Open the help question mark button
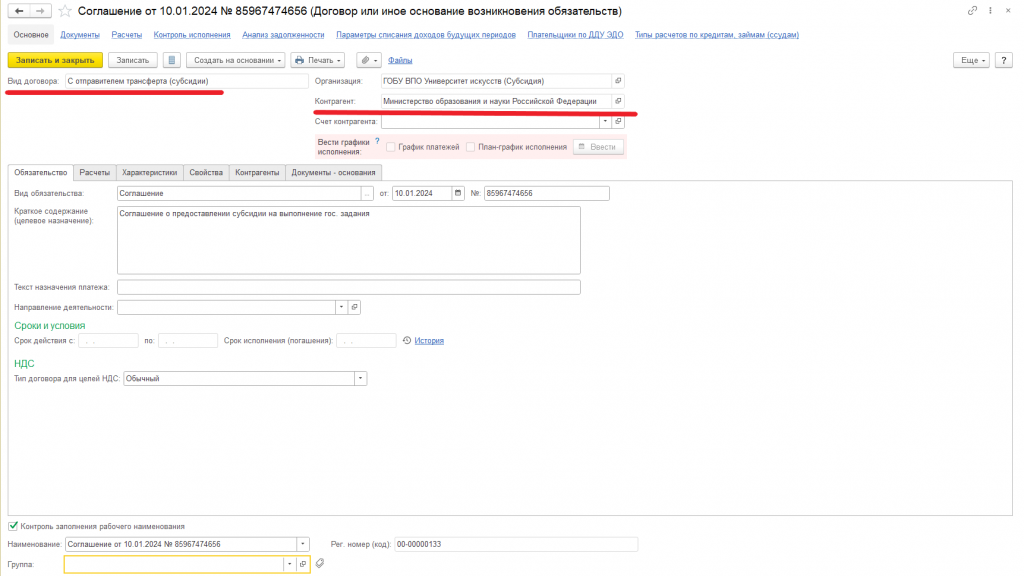 pyautogui.click(x=1004, y=60)
